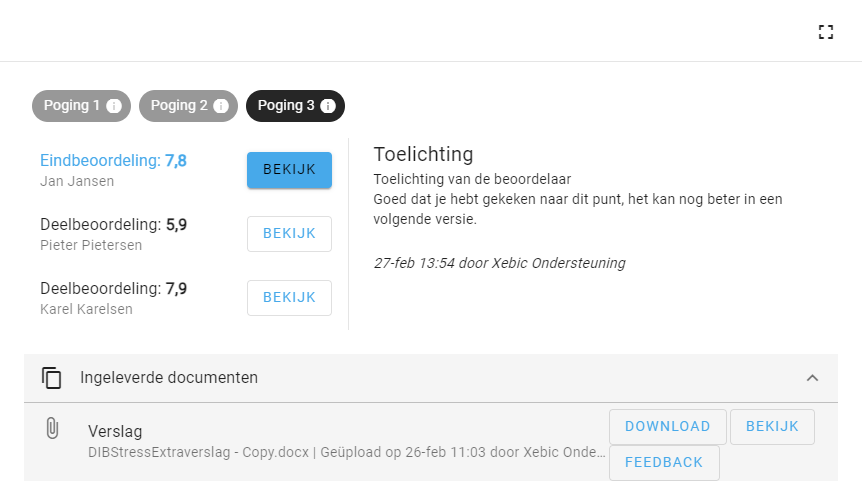Download the Verslag document

point(667,427)
